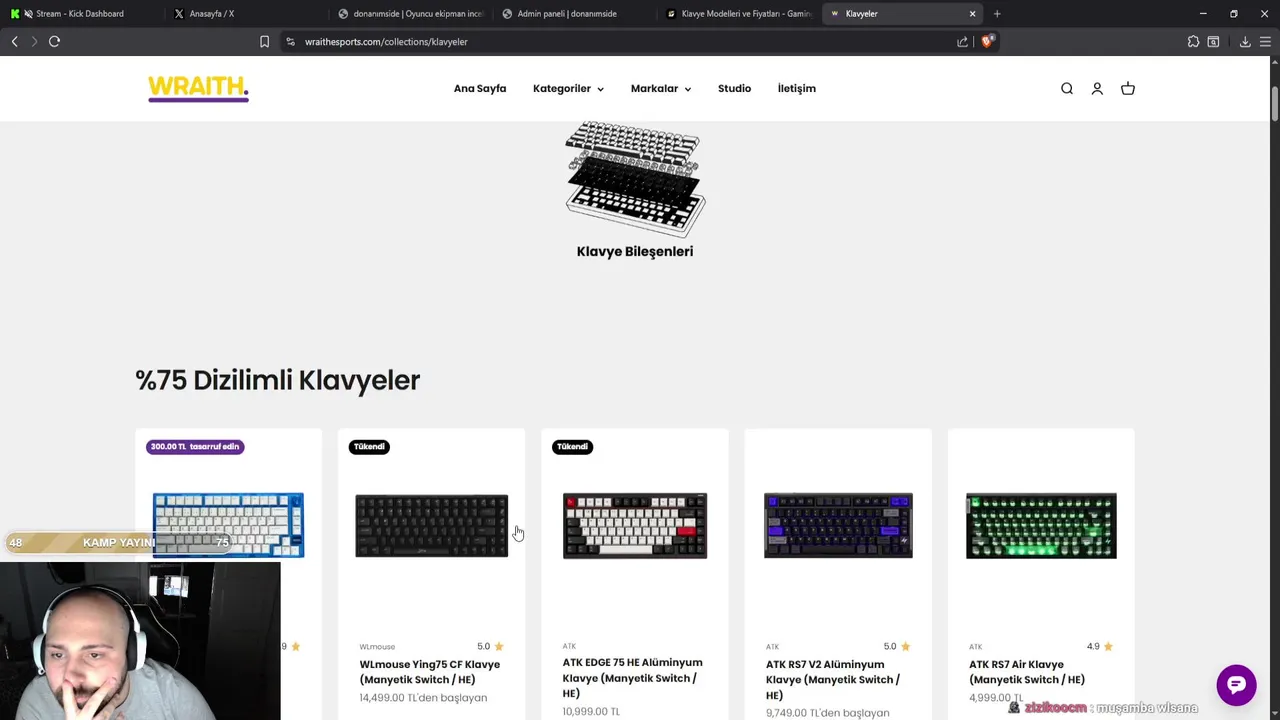Close the Klavyeler tab
The width and height of the screenshot is (1280, 720).
coord(972,14)
